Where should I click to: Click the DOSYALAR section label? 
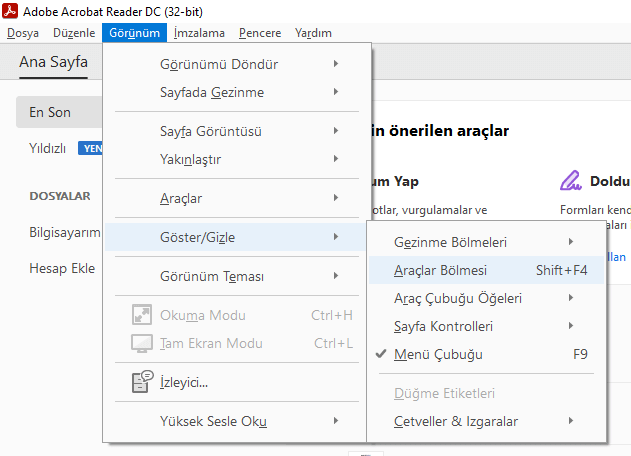tap(60, 196)
